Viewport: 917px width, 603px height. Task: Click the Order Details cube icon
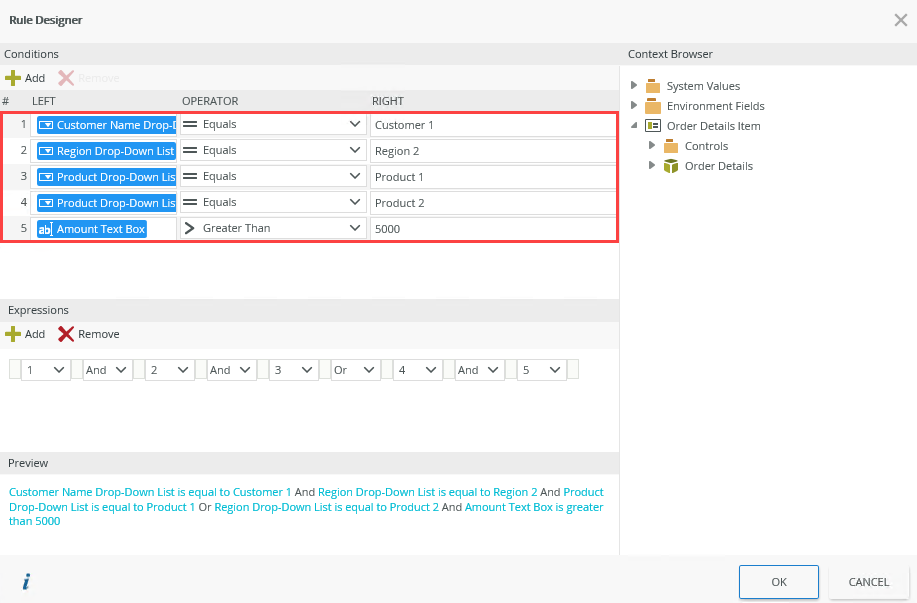pos(671,166)
